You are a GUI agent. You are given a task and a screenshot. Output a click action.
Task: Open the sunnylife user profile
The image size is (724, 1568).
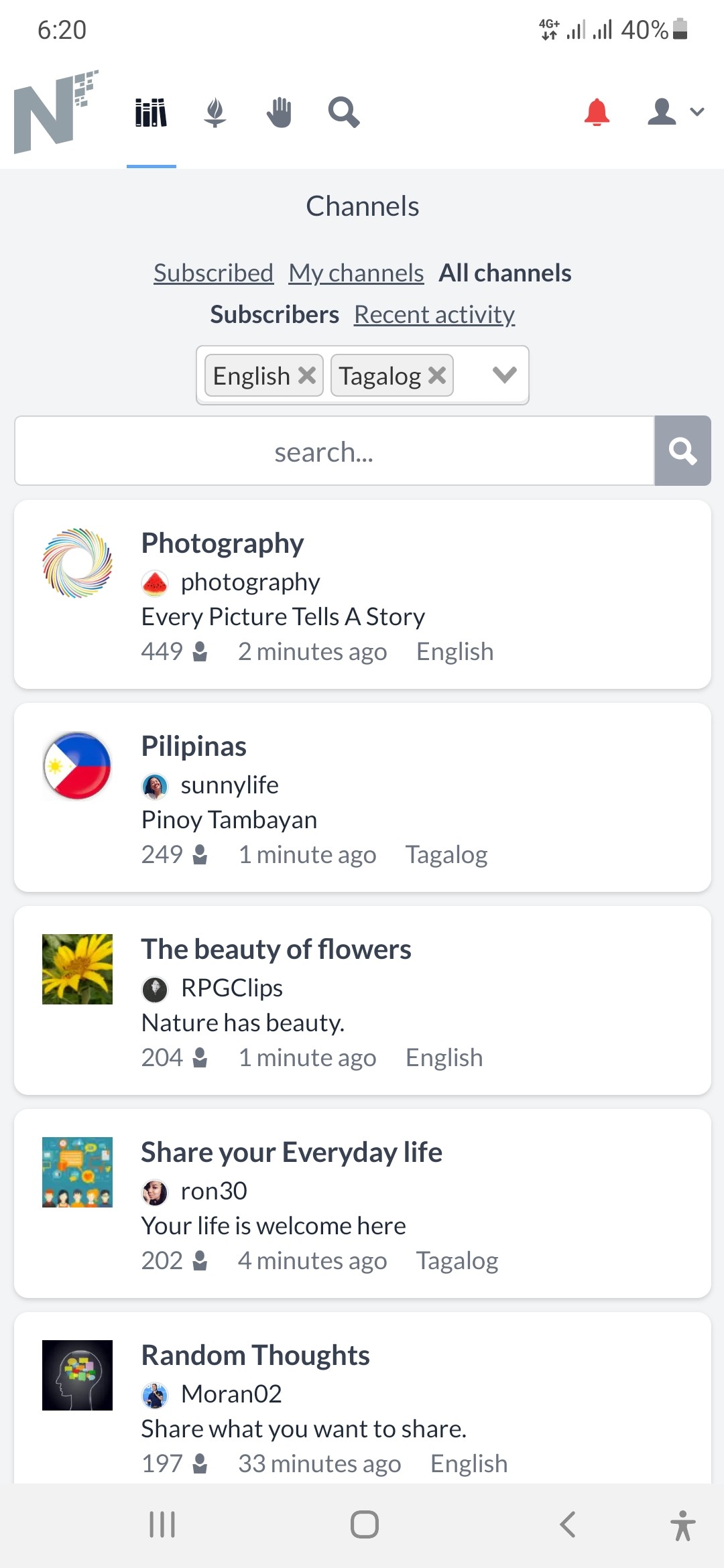click(229, 785)
